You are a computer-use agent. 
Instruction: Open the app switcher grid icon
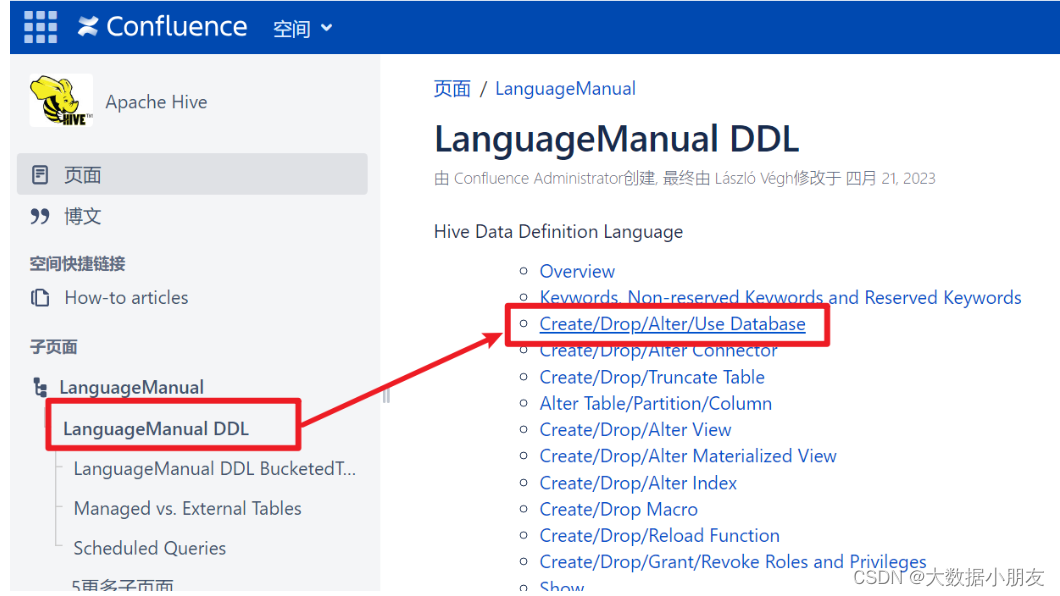pyautogui.click(x=41, y=27)
